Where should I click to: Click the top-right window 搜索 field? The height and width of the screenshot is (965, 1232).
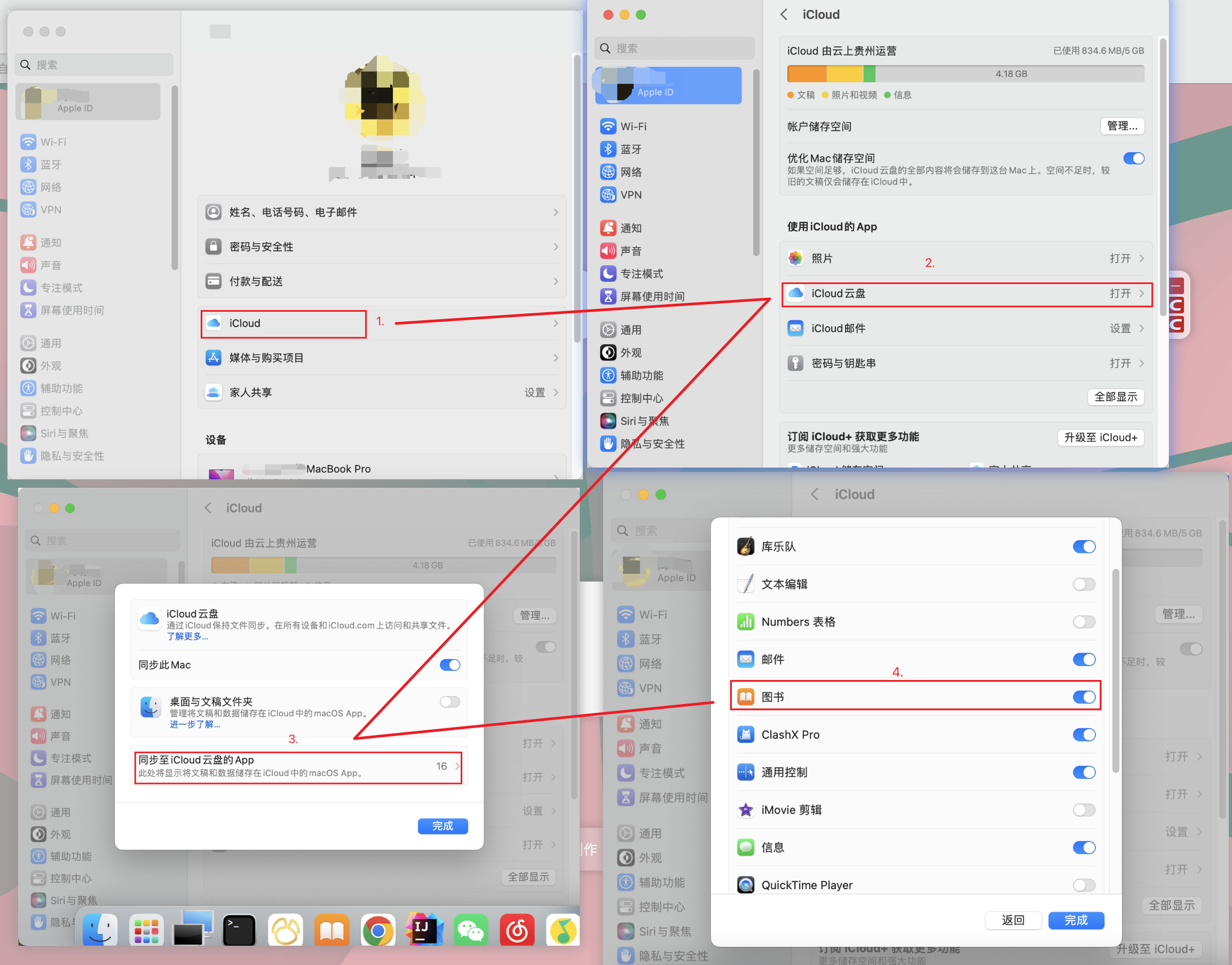point(674,49)
